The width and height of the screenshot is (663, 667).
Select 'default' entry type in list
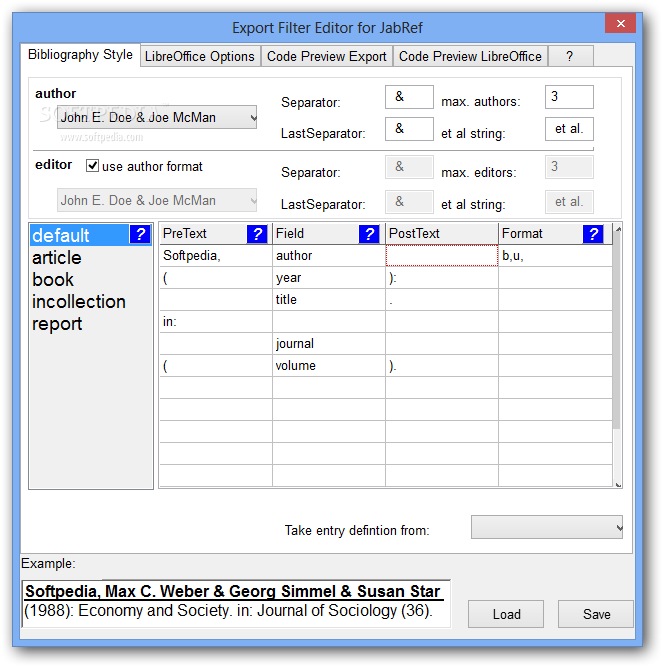80,235
